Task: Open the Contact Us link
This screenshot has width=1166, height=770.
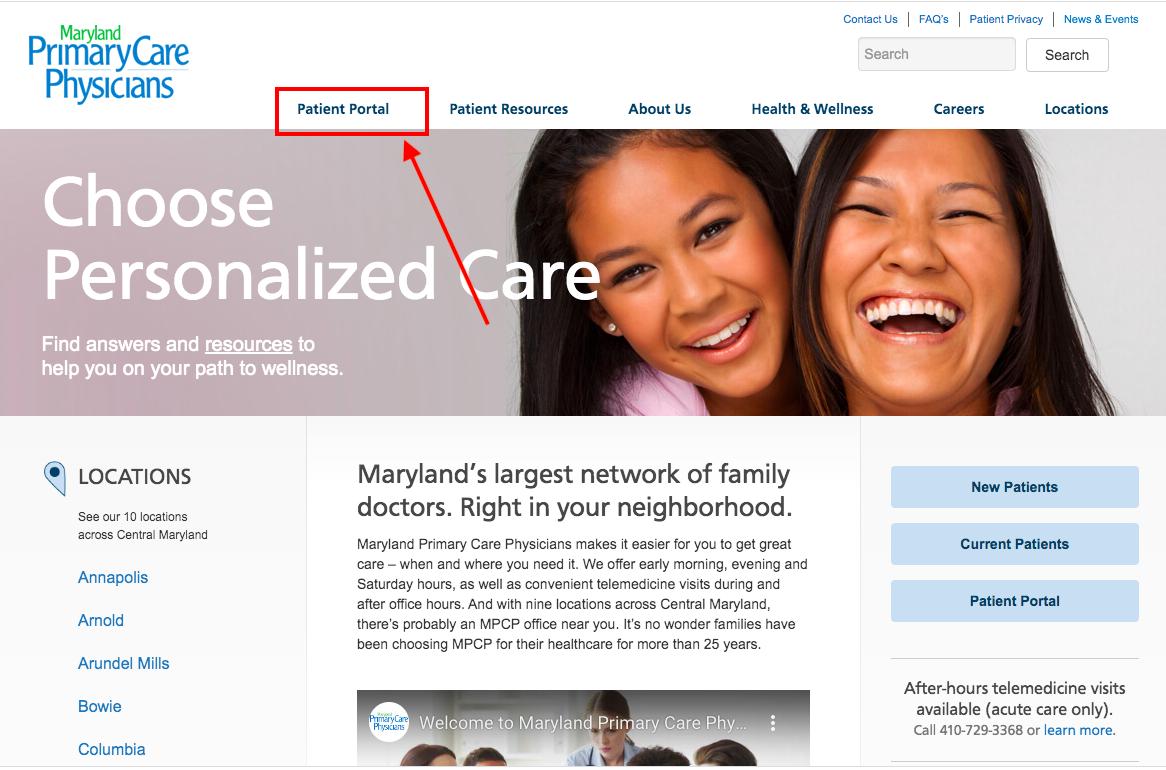Action: click(870, 19)
